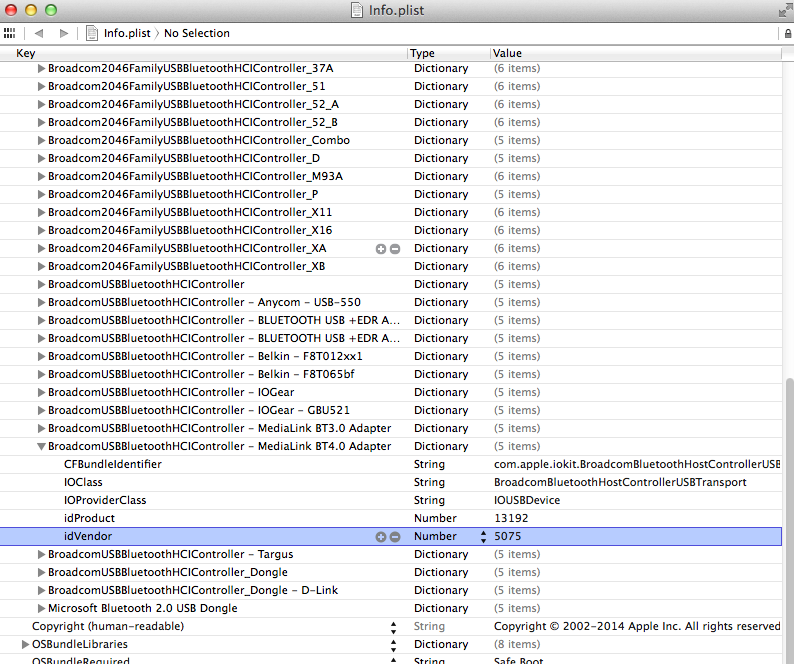Enter full screen with the arrows icon
The image size is (794, 664).
pyautogui.click(x=784, y=10)
